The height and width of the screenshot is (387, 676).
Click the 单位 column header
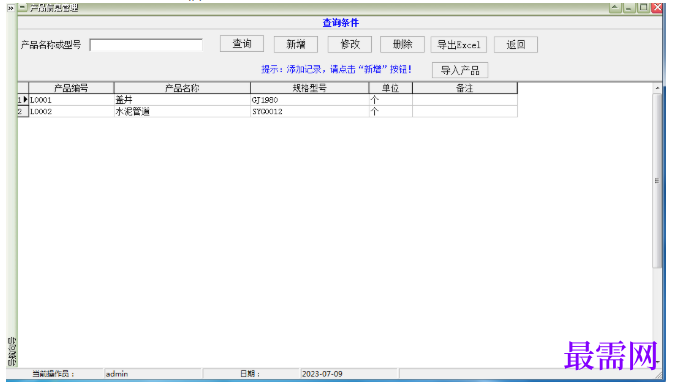[391, 88]
